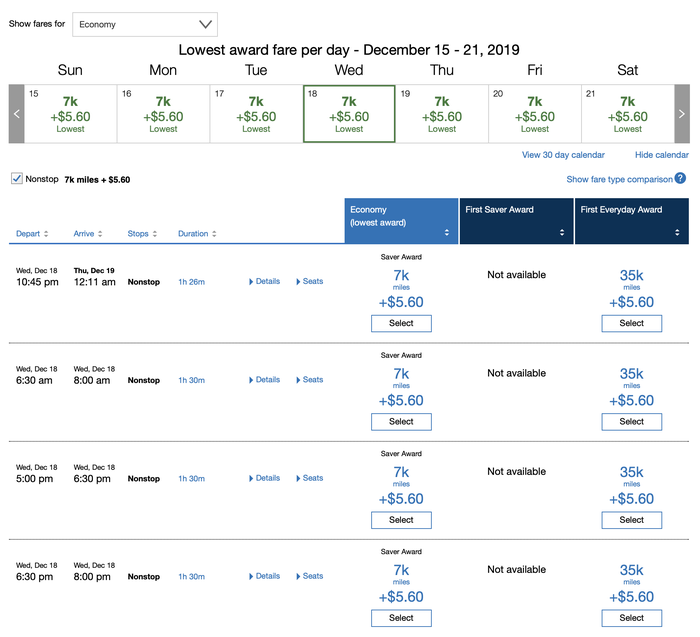Image resolution: width=700 pixels, height=637 pixels.
Task: Expand Seats for 10:45 pm flight
Action: [x=309, y=281]
